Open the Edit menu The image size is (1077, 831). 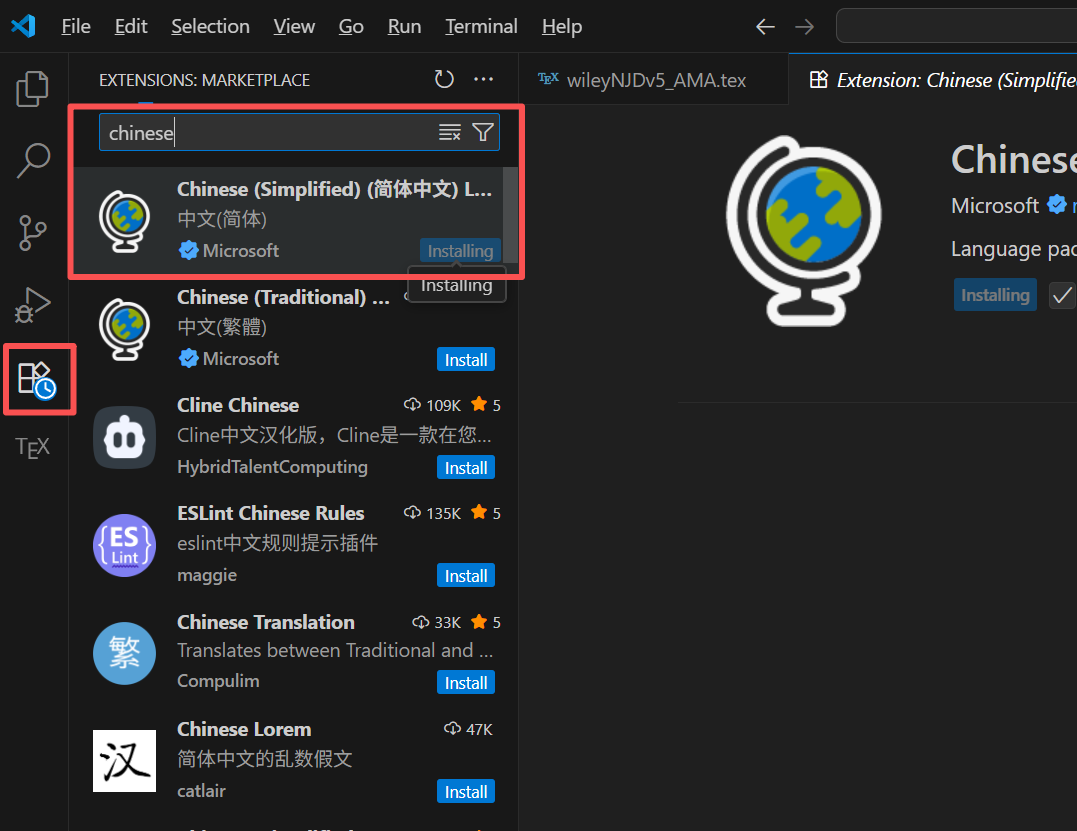click(131, 26)
